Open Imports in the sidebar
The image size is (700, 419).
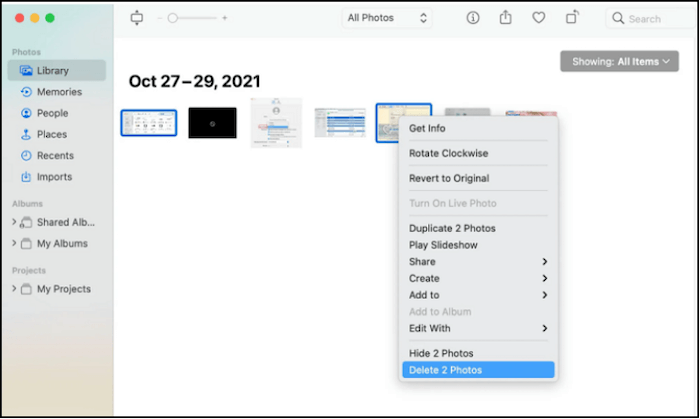[54, 177]
